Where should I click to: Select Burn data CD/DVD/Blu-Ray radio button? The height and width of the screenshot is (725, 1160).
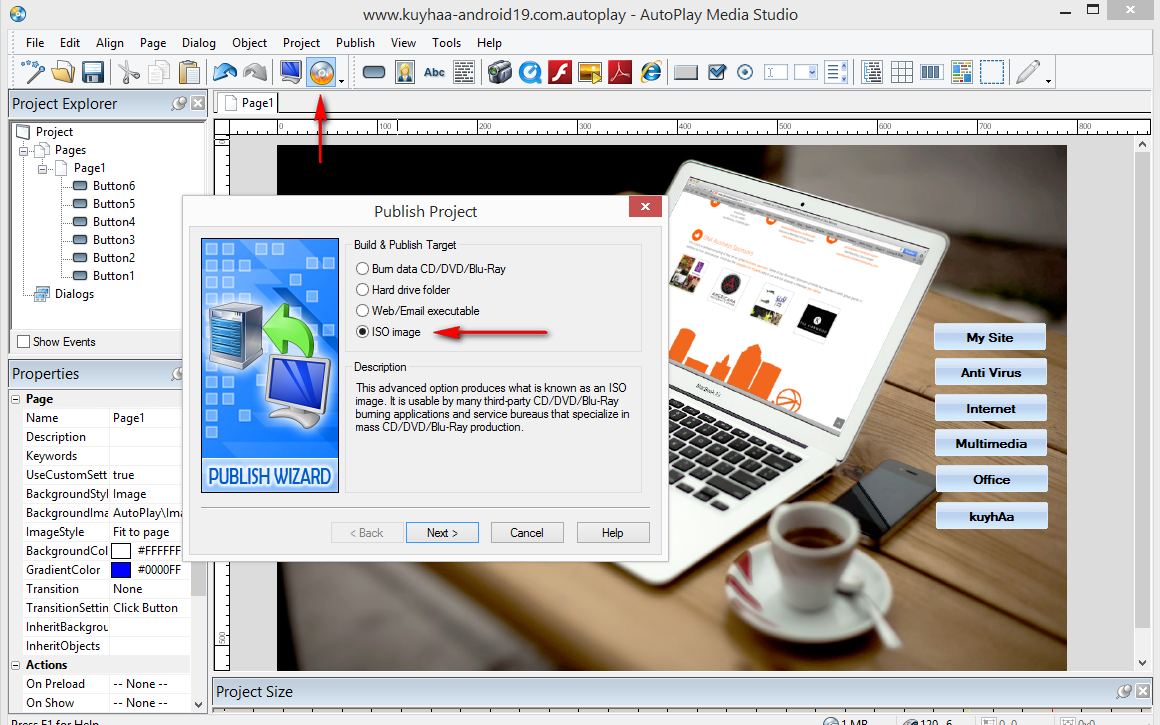[362, 269]
